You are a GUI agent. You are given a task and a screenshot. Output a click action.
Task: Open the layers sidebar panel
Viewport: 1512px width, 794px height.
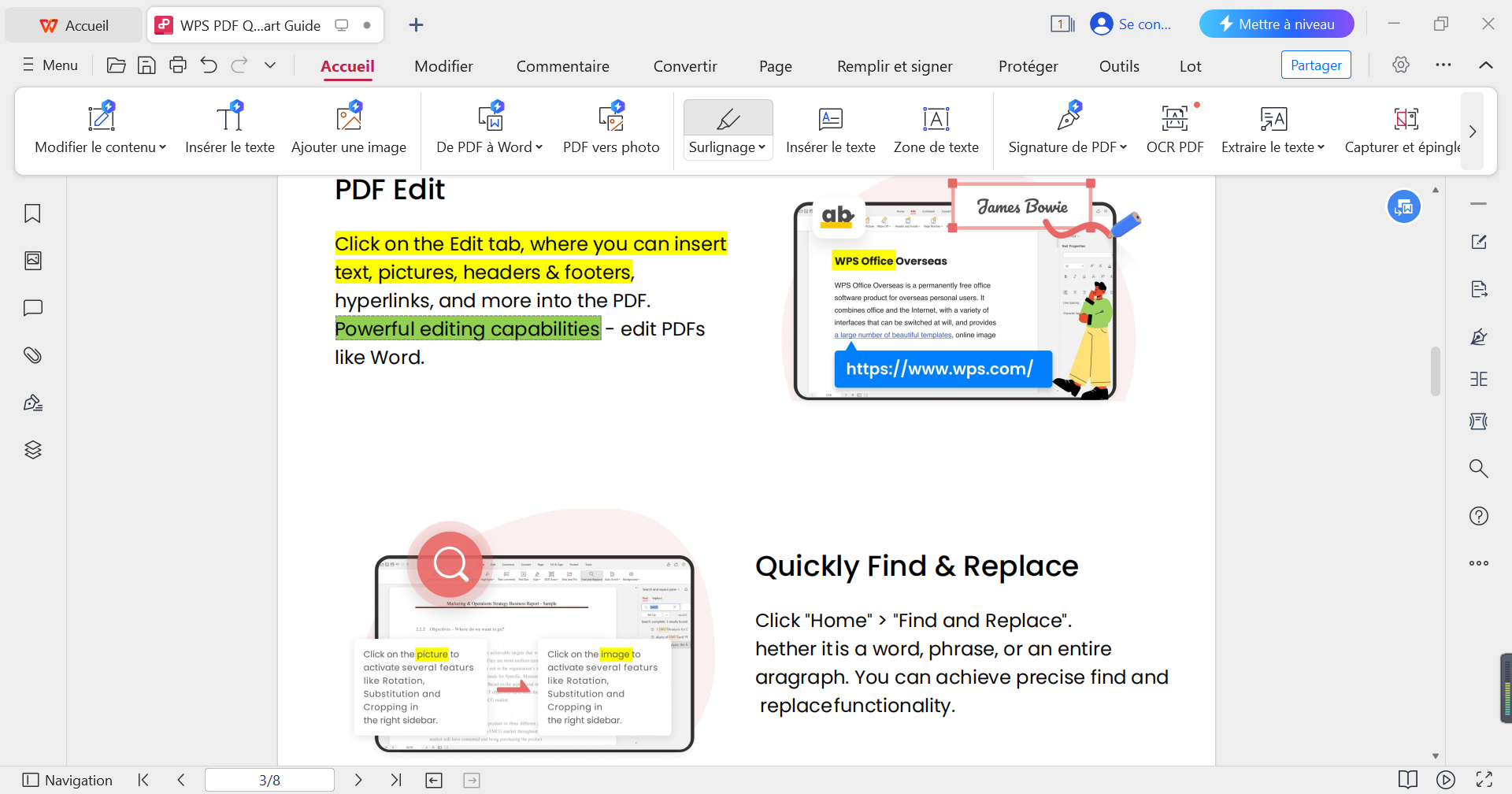[x=32, y=450]
